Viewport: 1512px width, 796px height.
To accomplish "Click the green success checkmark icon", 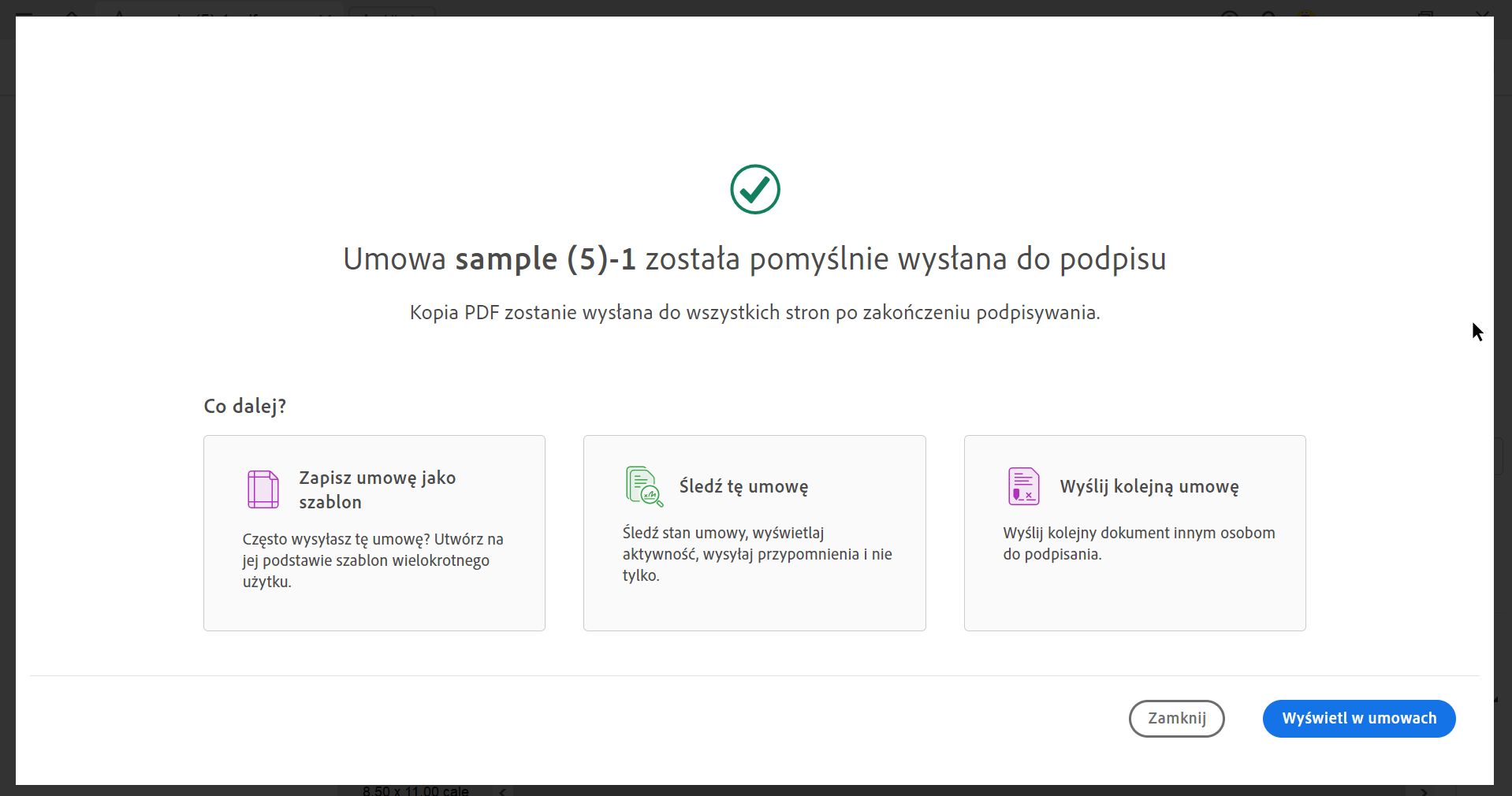I will pyautogui.click(x=754, y=189).
